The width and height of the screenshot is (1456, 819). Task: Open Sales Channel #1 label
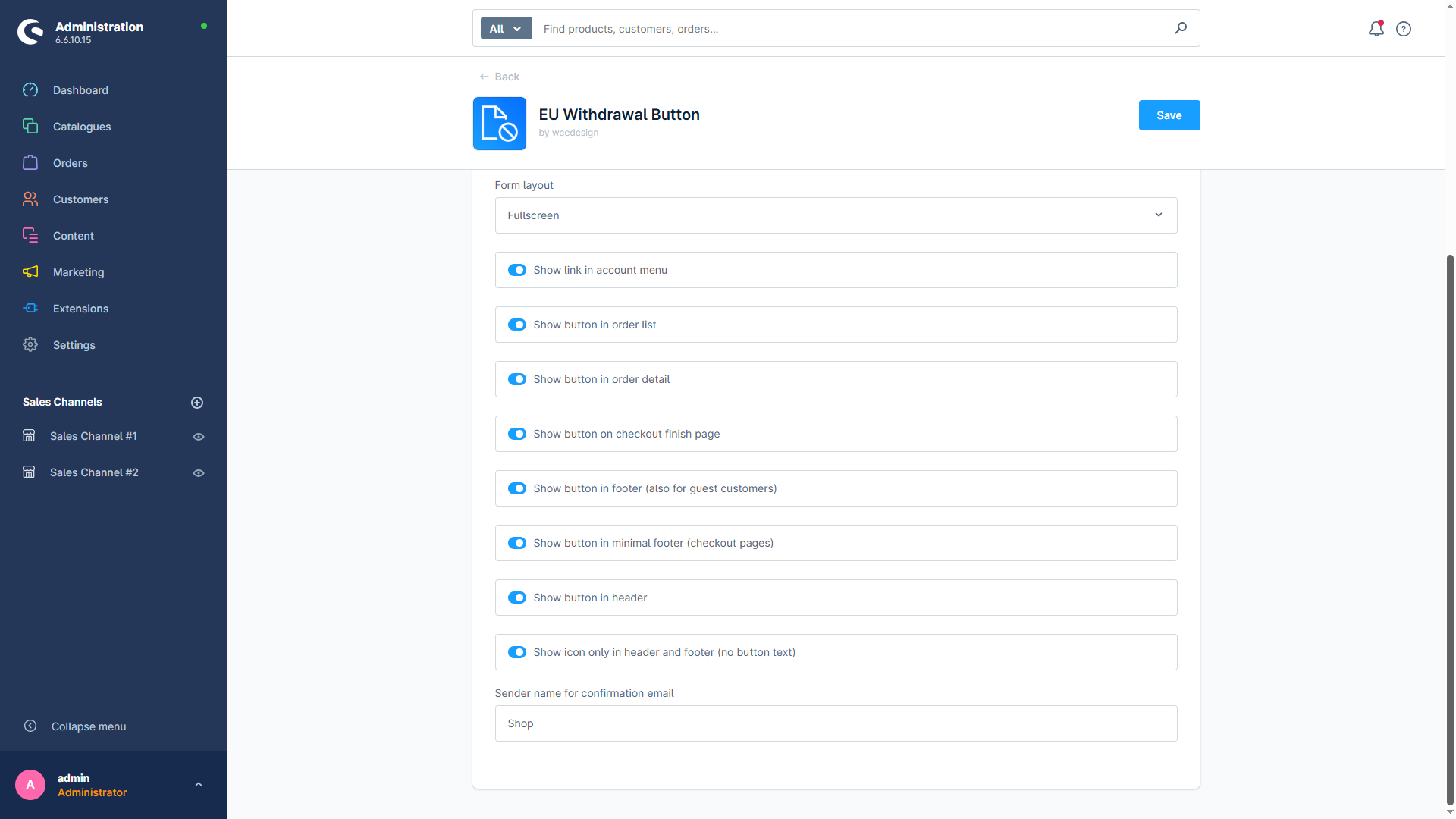click(x=93, y=436)
